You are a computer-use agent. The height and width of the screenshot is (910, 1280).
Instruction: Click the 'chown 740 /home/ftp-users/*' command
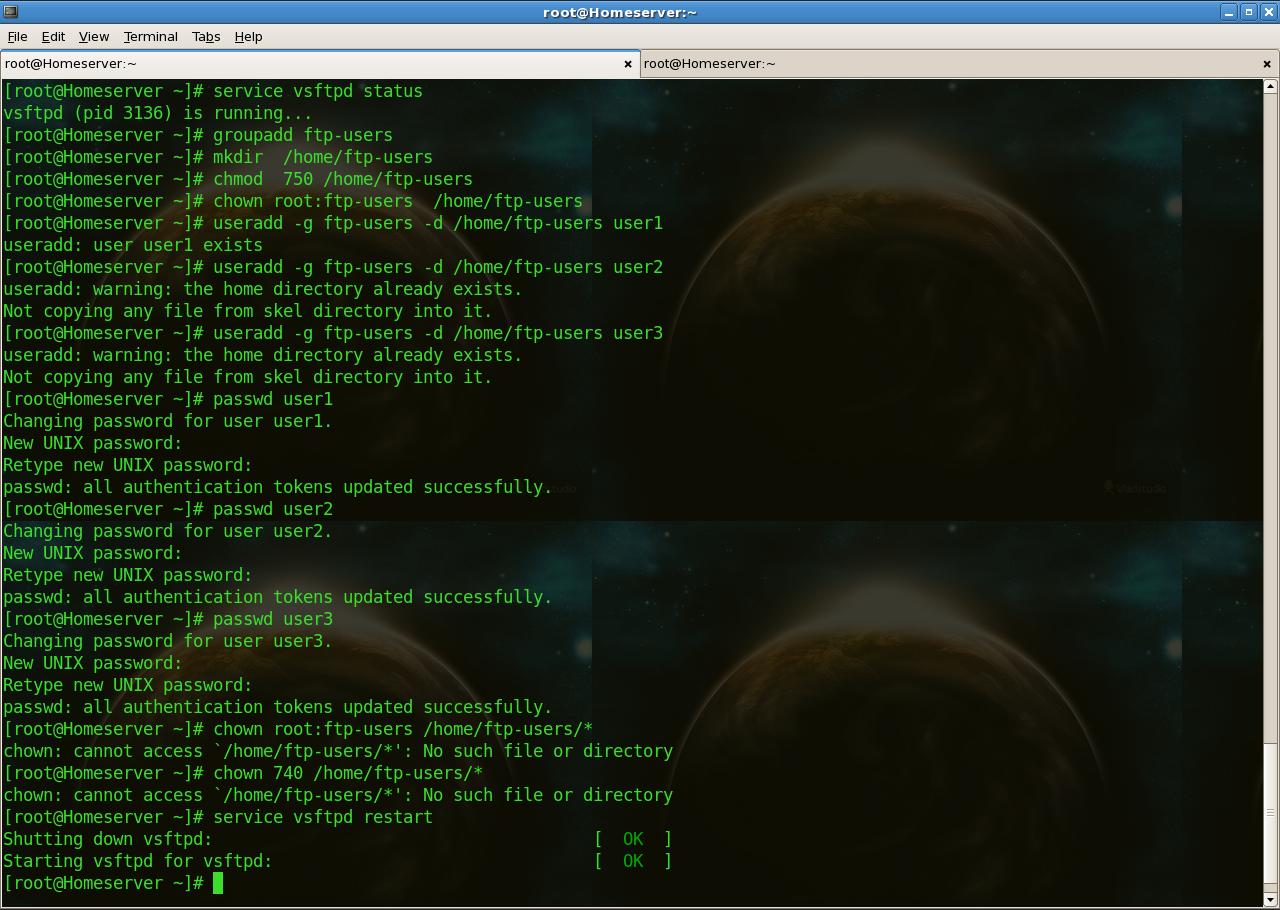pyautogui.click(x=348, y=773)
